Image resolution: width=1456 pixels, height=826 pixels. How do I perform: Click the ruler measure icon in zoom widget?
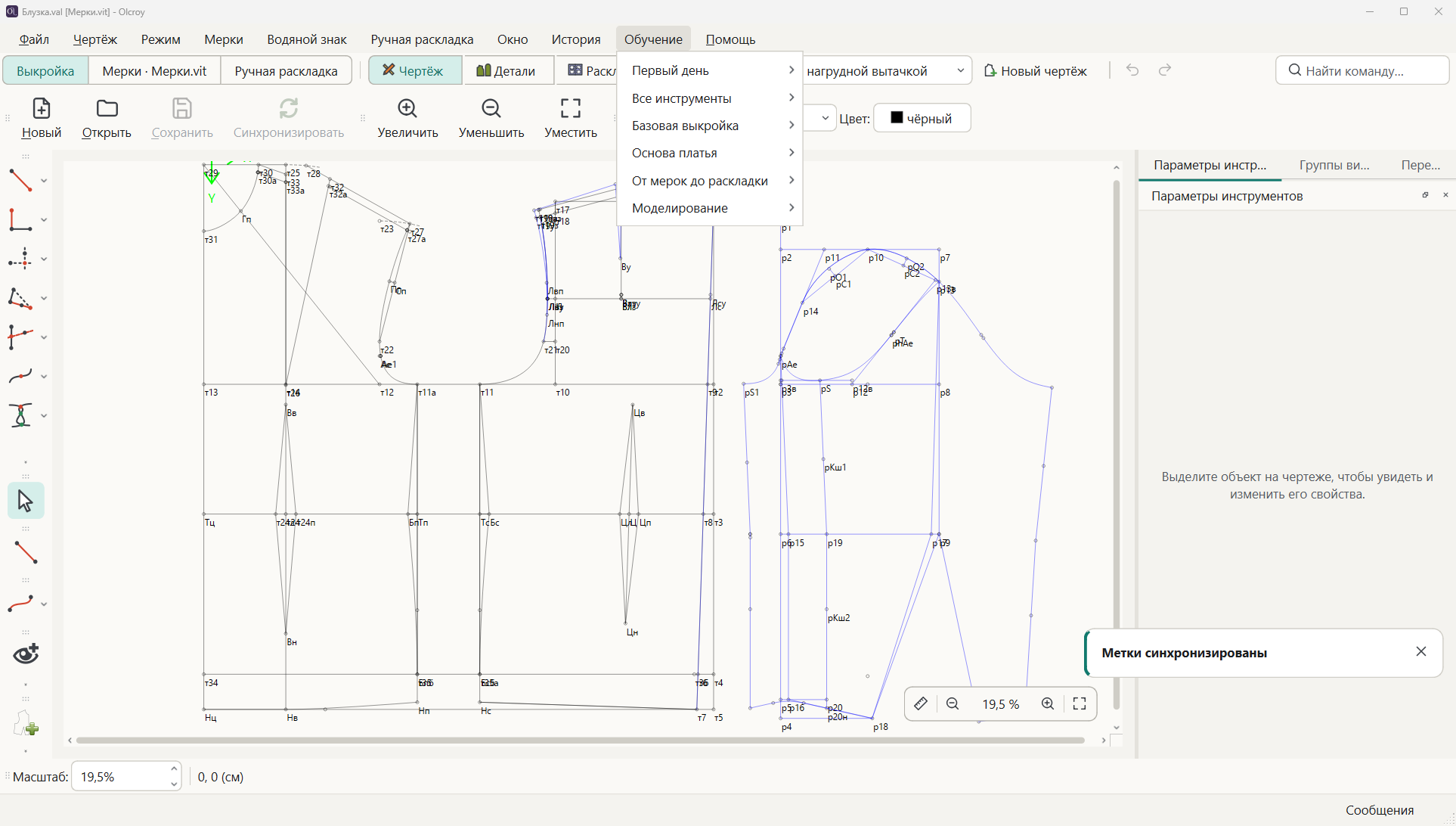(921, 703)
